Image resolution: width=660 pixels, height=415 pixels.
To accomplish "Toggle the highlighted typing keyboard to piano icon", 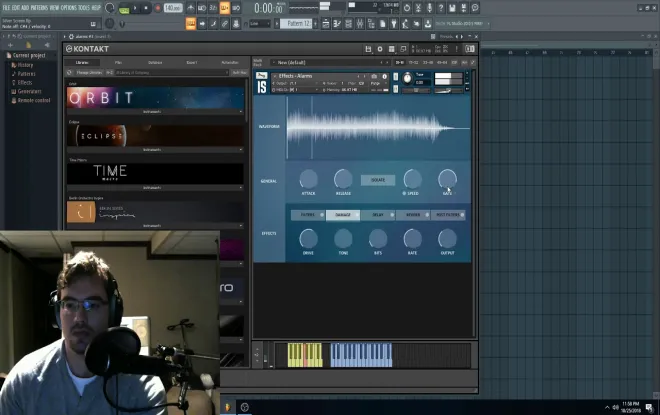I will pyautogui.click(x=191, y=24).
